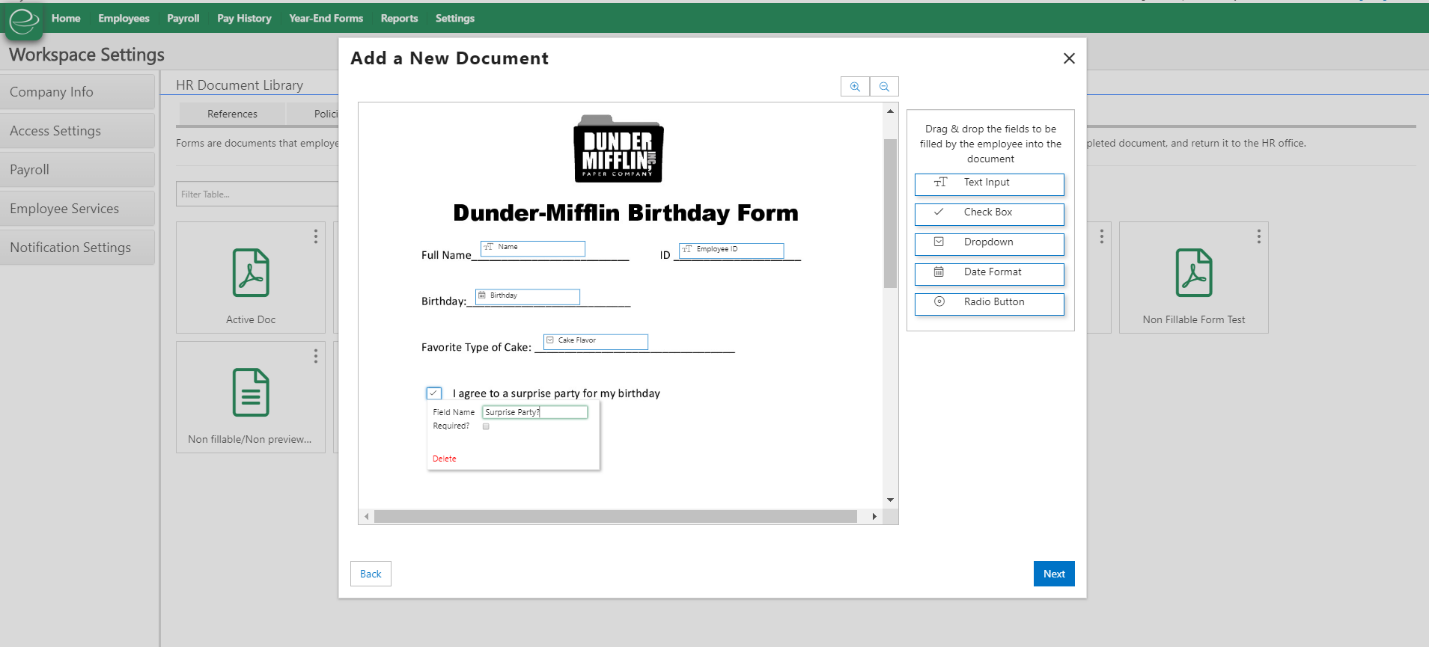This screenshot has width=1429, height=647.
Task: Open the top bar Payroll menu
Action: (x=183, y=18)
